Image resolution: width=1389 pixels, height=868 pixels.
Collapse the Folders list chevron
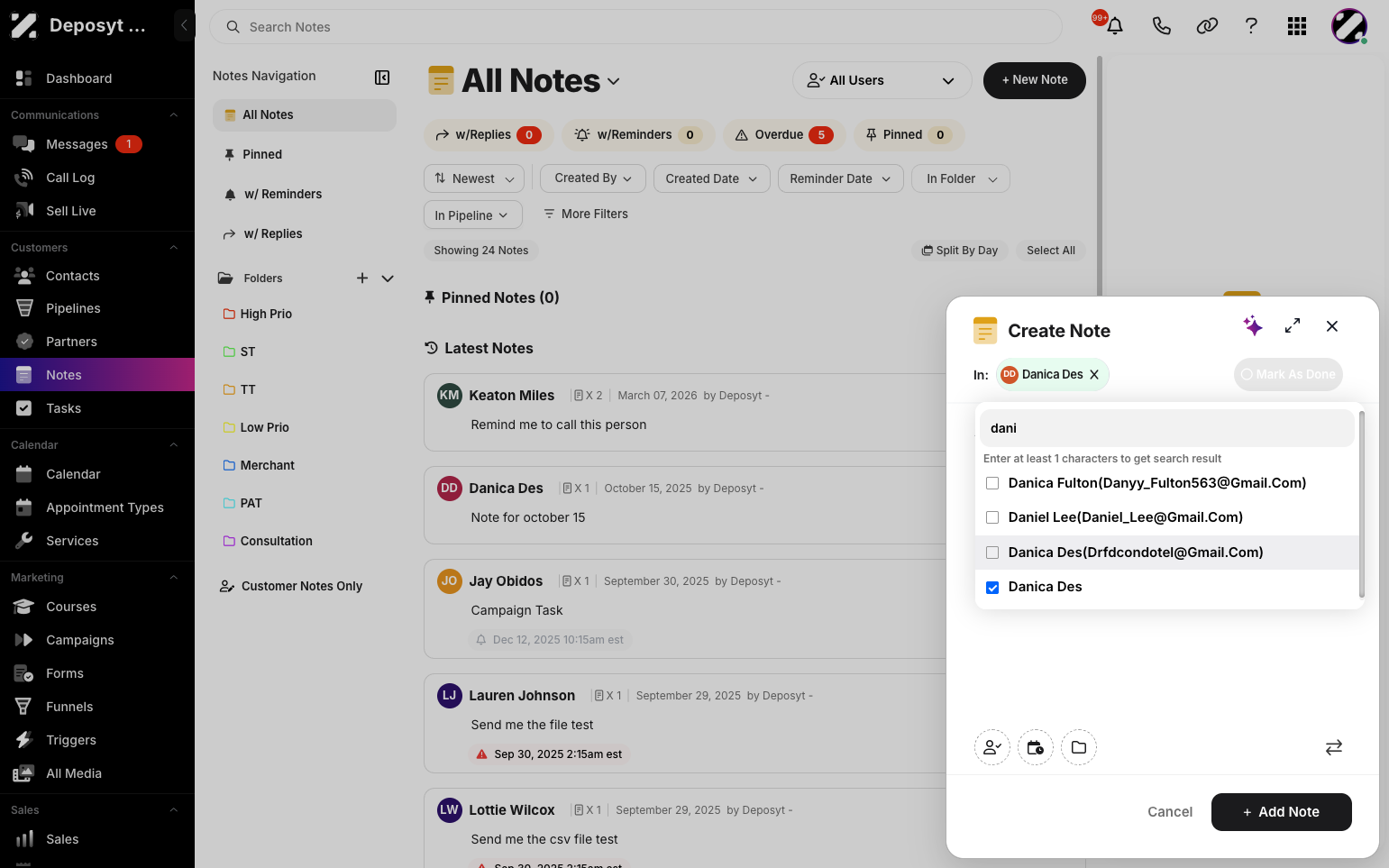coord(388,279)
